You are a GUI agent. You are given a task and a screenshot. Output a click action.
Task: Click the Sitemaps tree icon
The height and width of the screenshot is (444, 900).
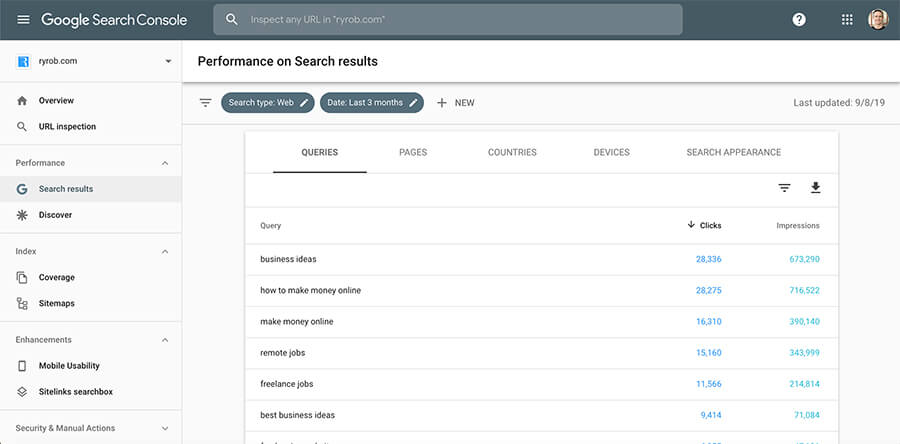22,303
